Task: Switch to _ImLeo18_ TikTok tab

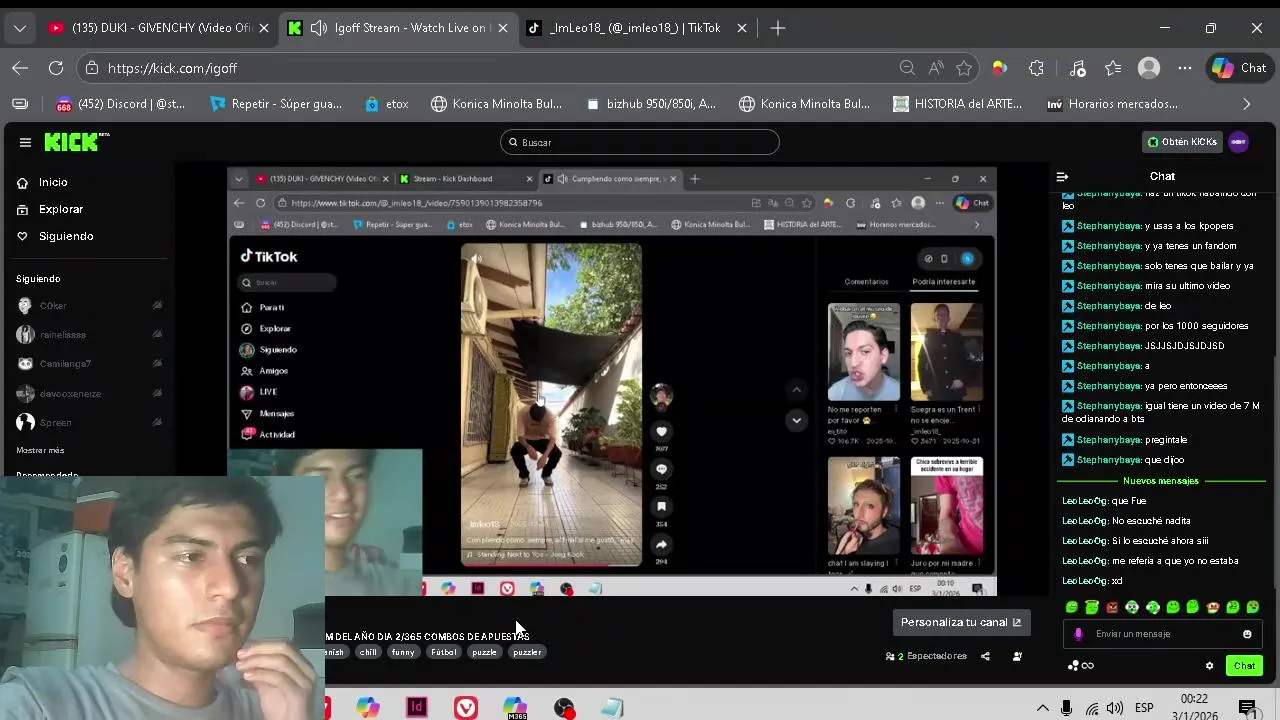Action: click(634, 28)
